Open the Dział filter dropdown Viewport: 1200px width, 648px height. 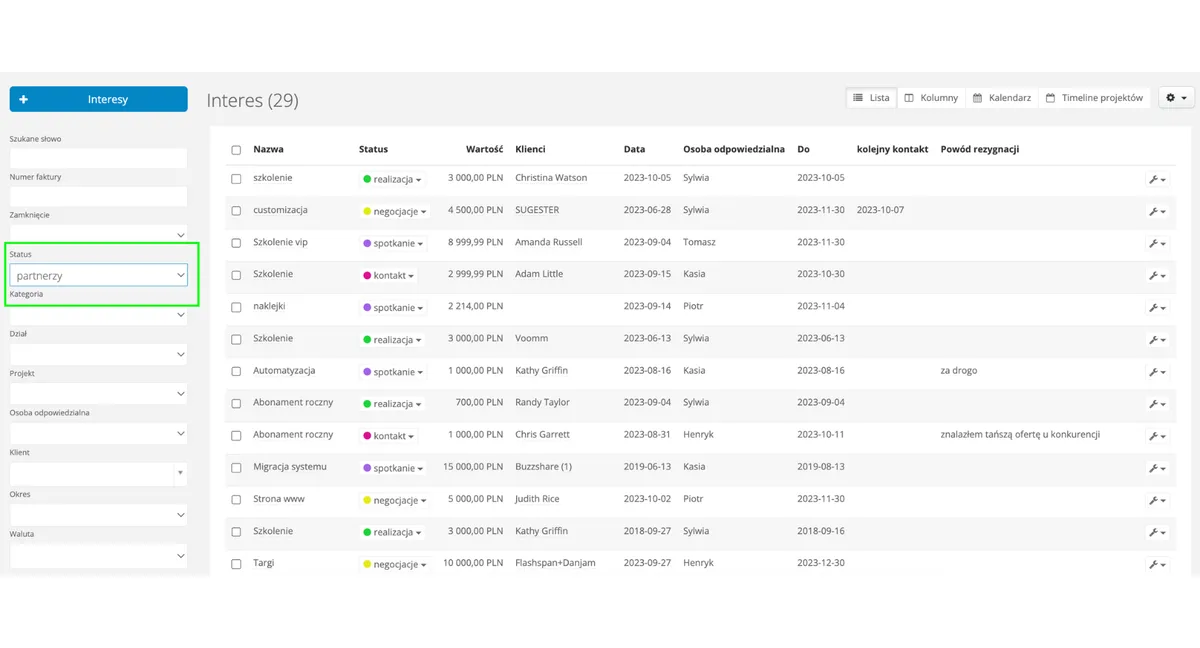point(99,354)
